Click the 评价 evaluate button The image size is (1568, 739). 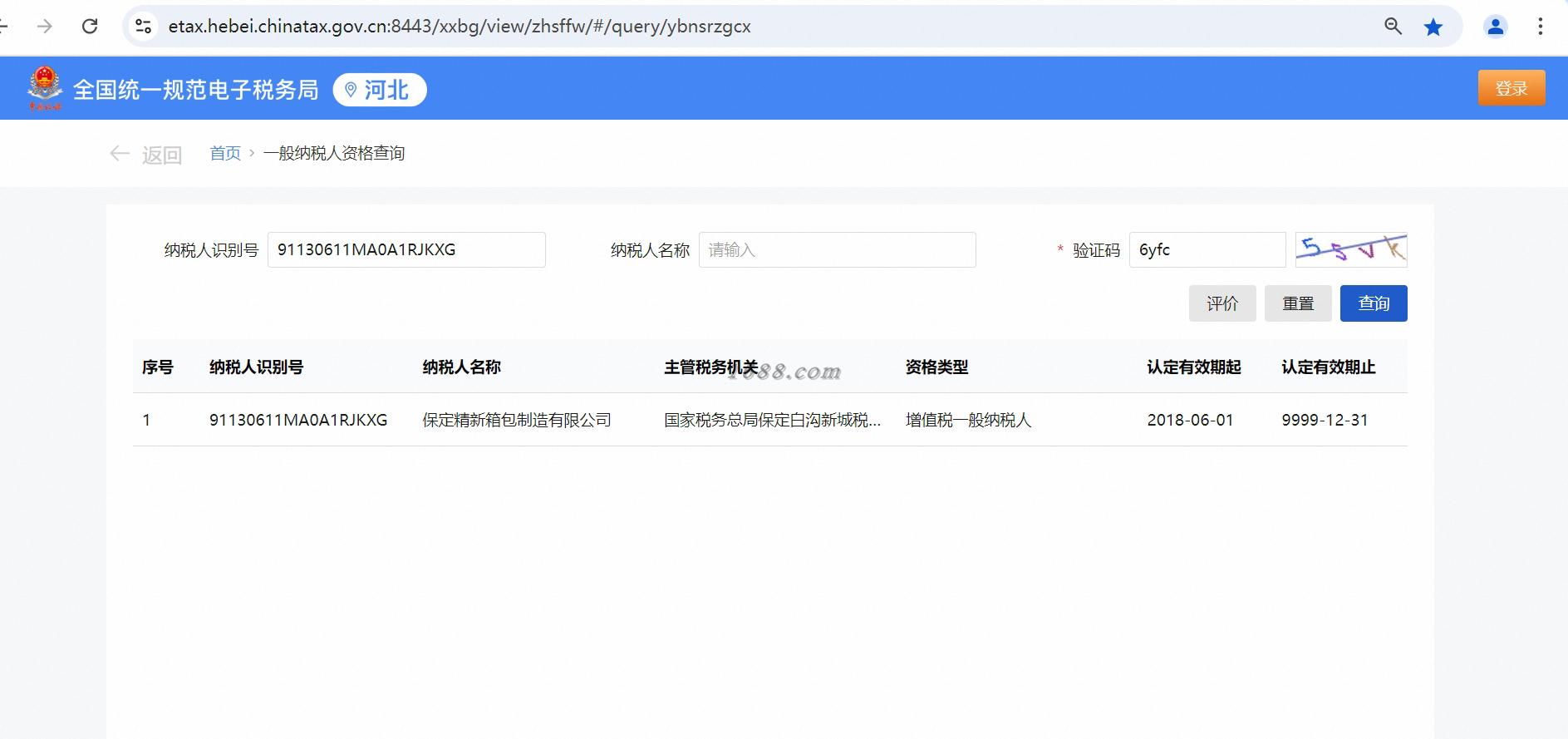[x=1222, y=303]
